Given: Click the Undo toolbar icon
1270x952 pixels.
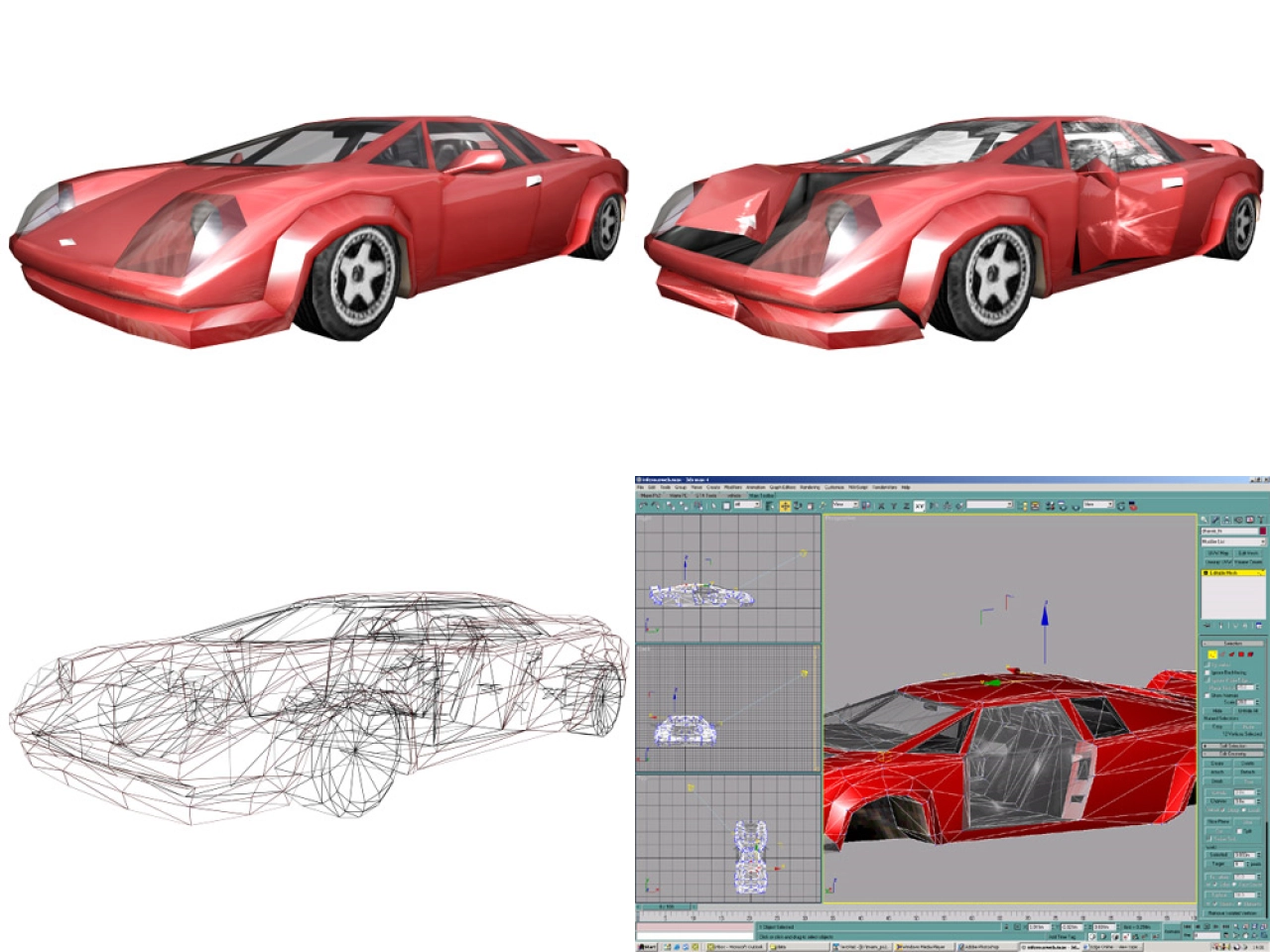Looking at the screenshot, I should [643, 506].
